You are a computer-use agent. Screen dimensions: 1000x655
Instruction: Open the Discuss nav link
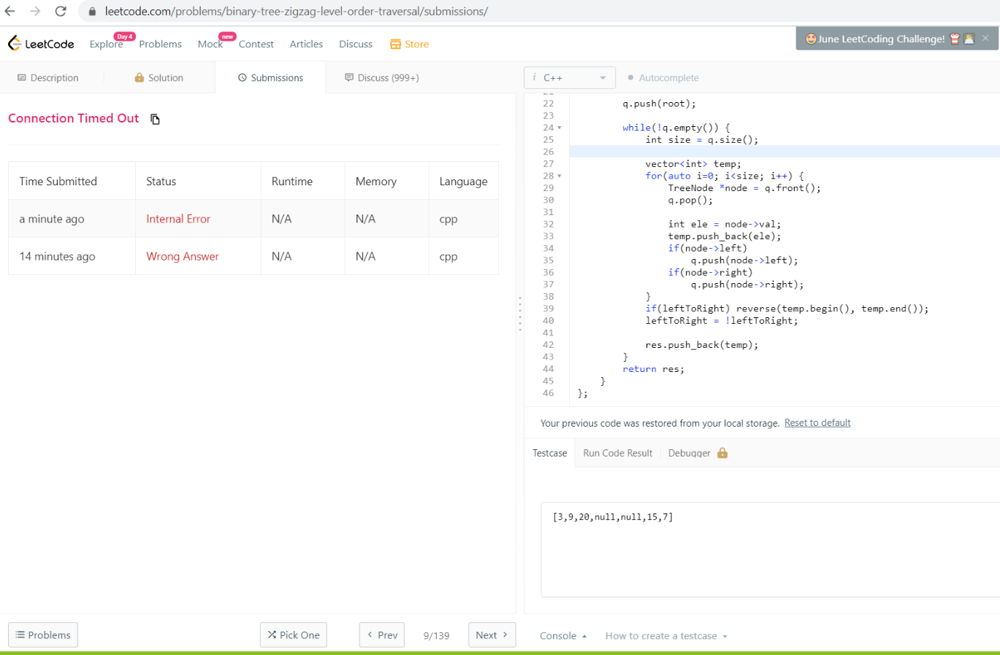tap(355, 44)
